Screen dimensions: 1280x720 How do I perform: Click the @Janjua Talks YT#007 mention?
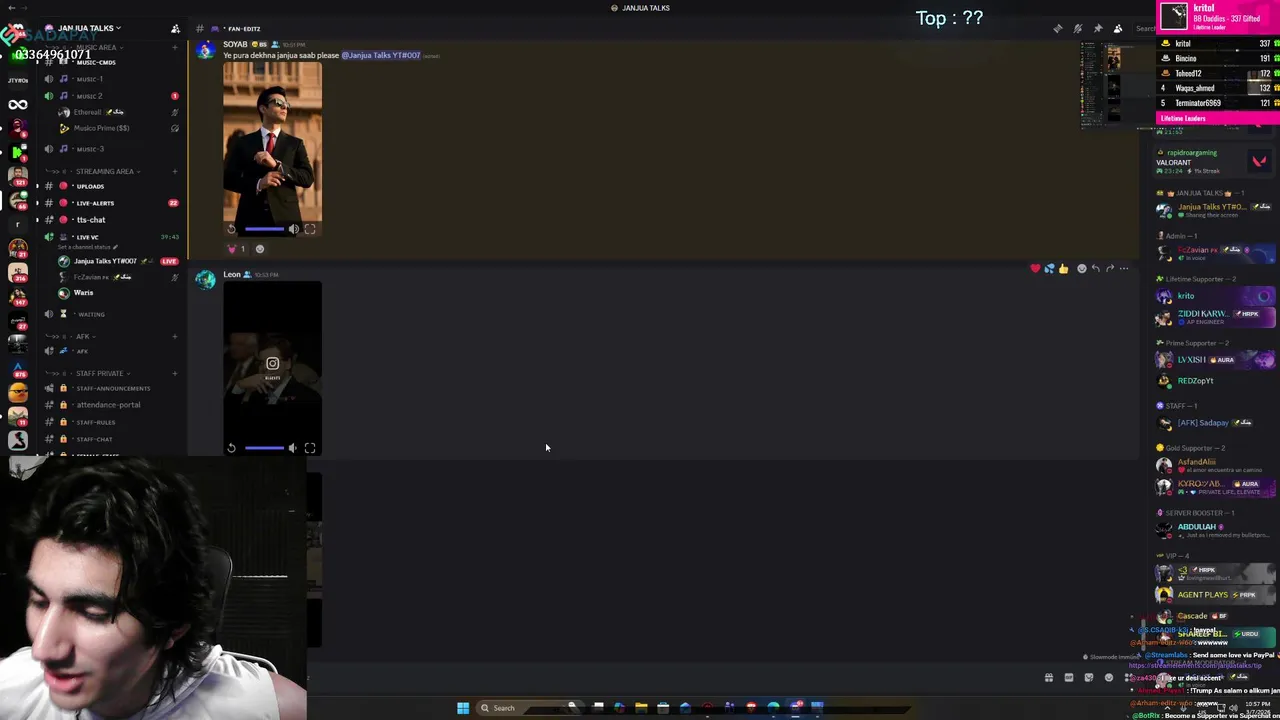coord(381,55)
